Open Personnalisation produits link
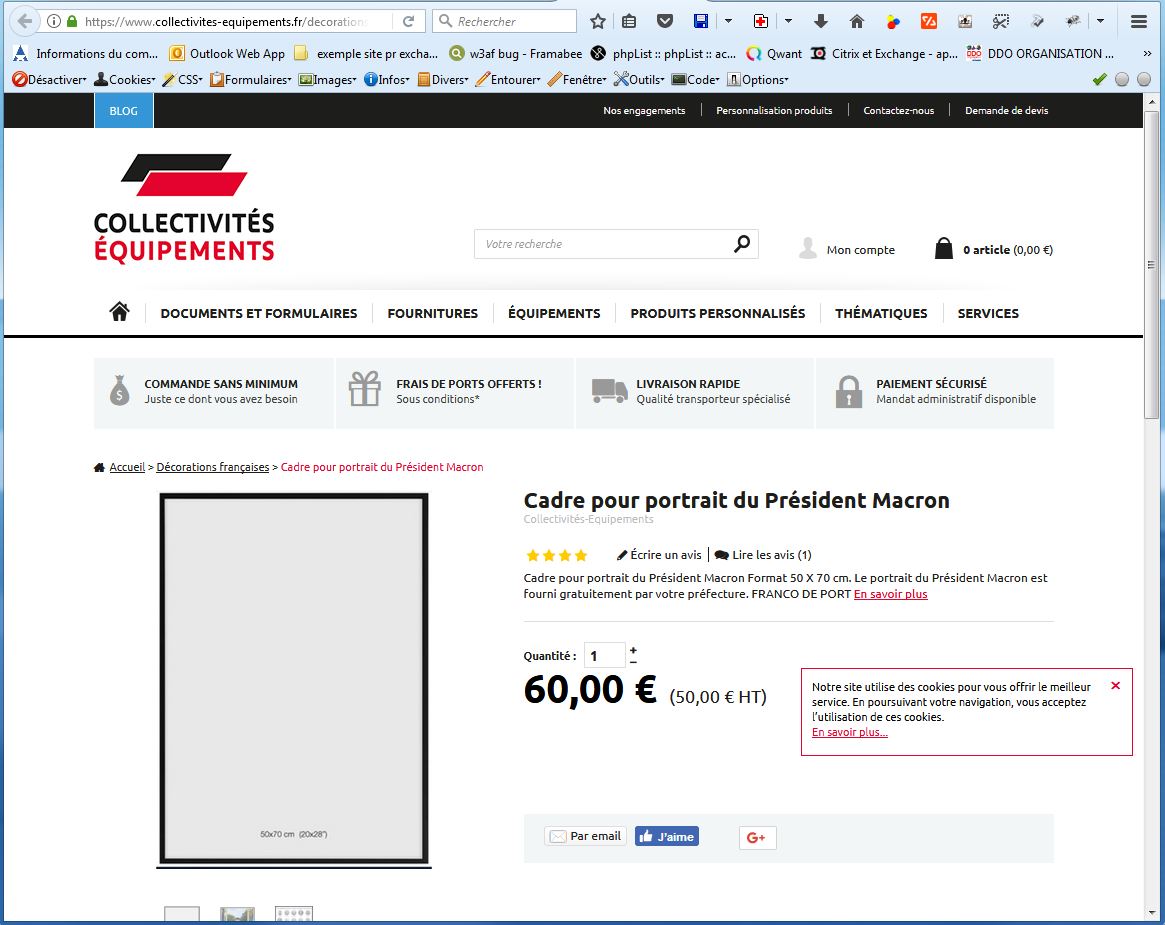 (x=774, y=110)
